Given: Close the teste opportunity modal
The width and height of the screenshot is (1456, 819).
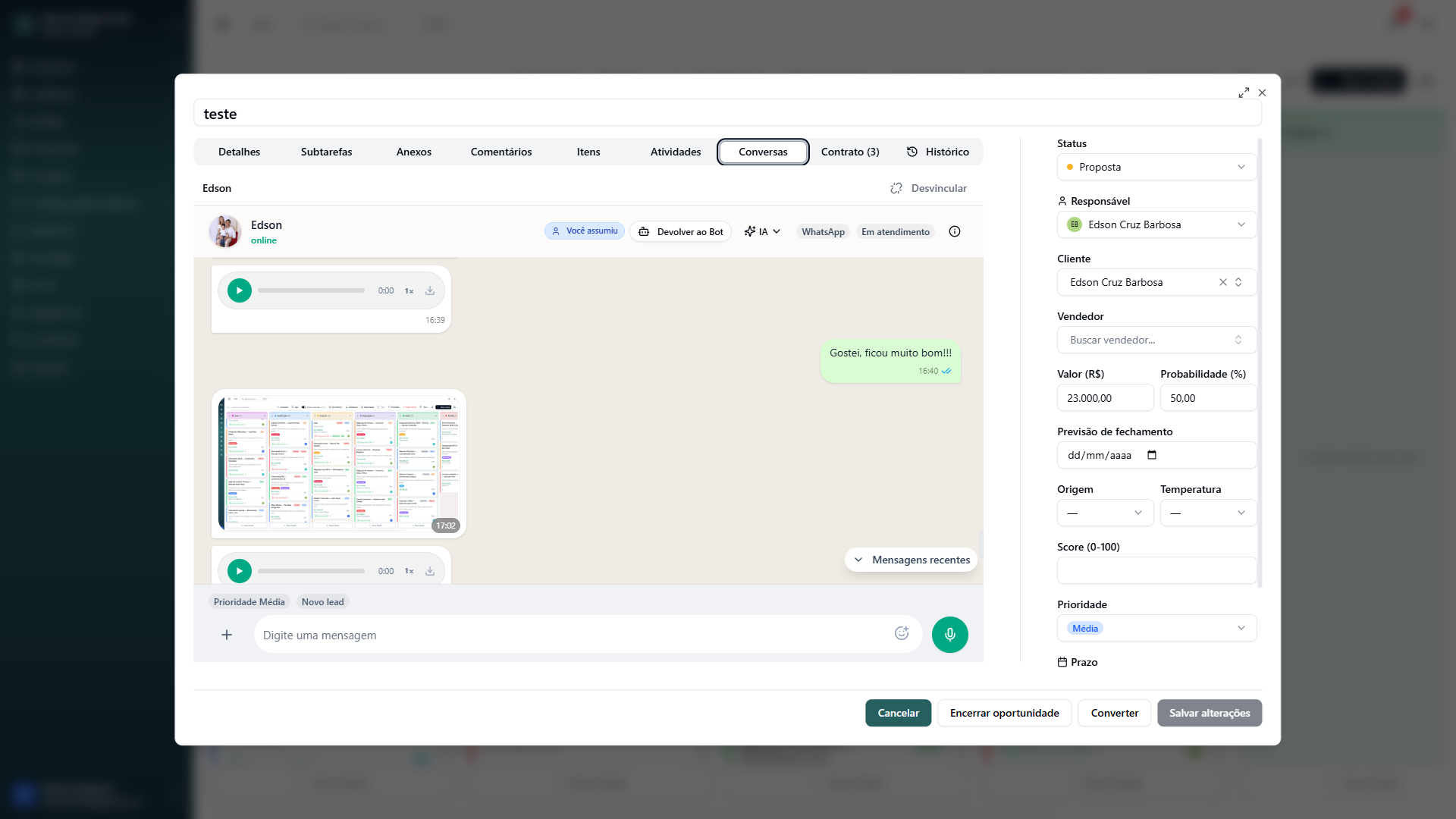Looking at the screenshot, I should click(1262, 93).
